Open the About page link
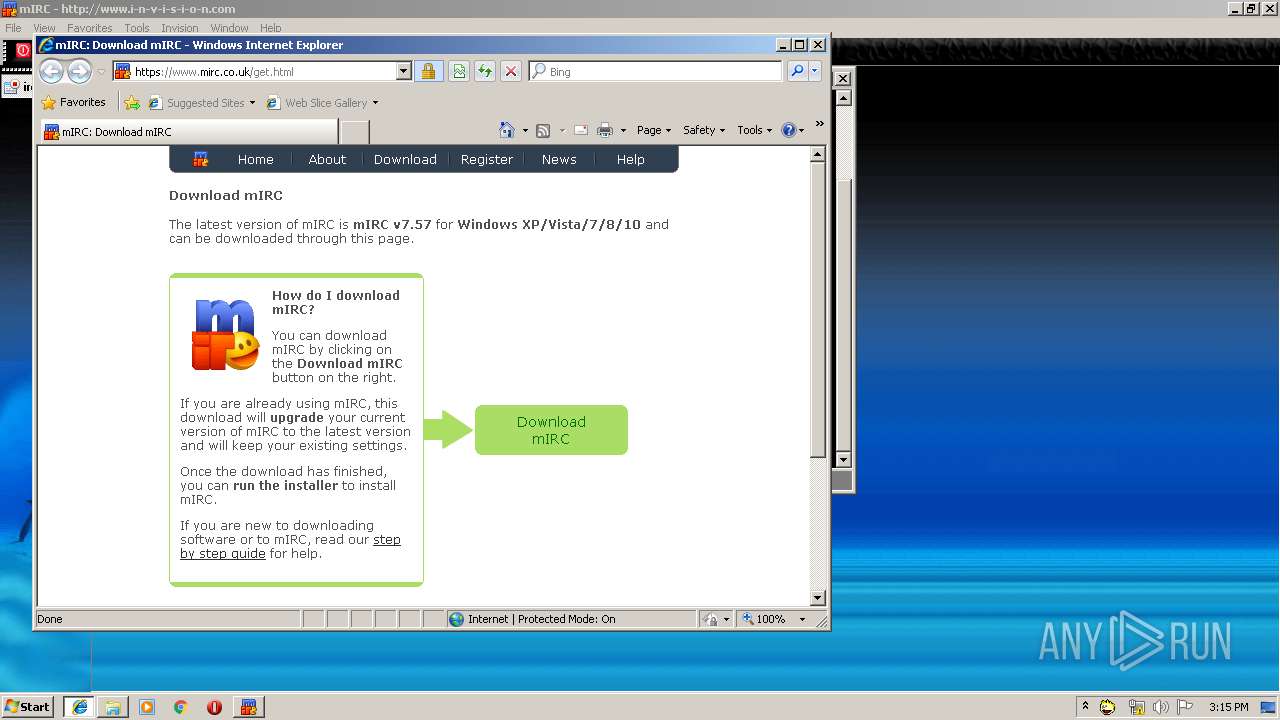This screenshot has height=720, width=1280. (327, 159)
